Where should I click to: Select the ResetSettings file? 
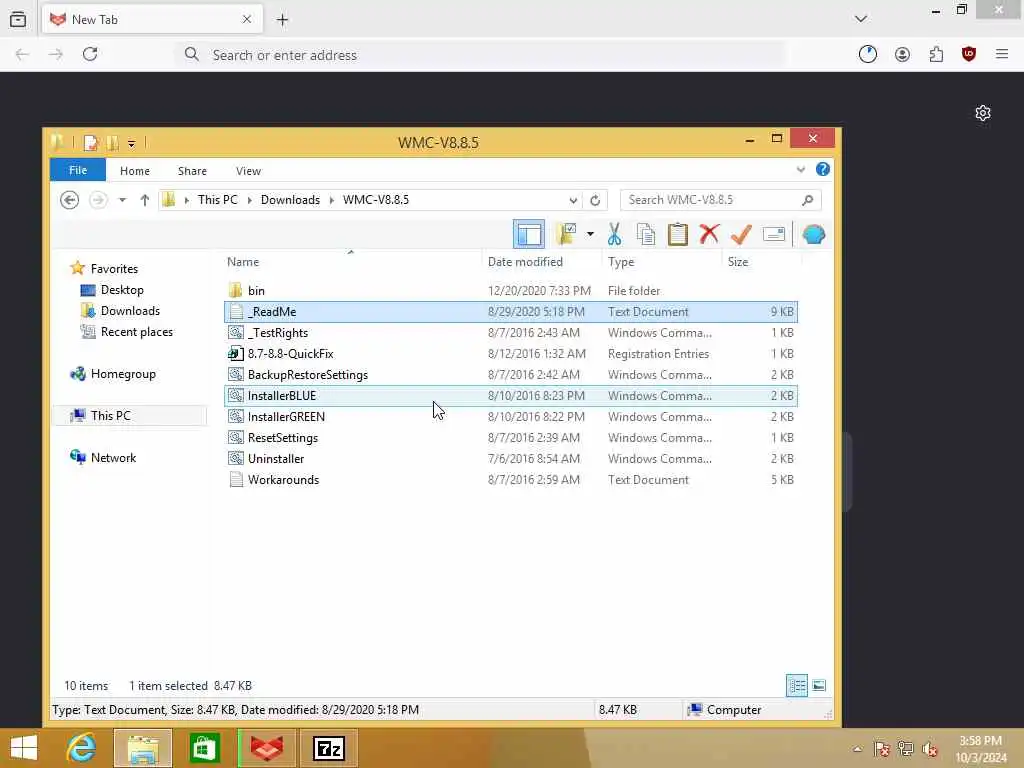click(511, 438)
